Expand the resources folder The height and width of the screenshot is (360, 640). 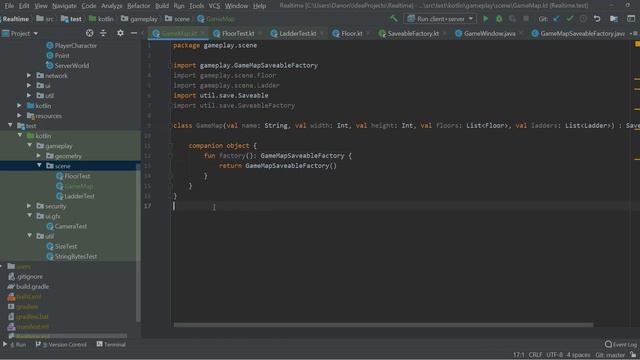[19, 116]
